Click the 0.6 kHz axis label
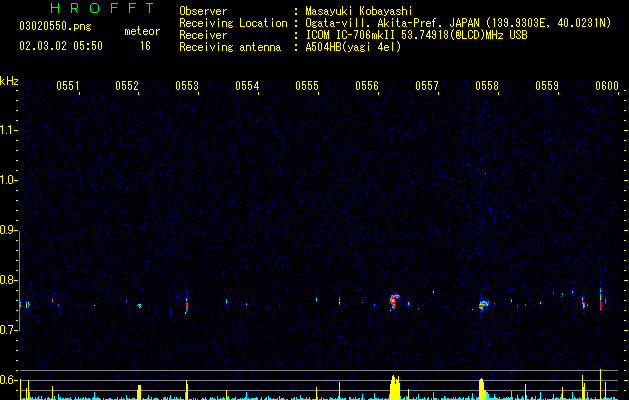The width and height of the screenshot is (629, 400). click(8, 380)
